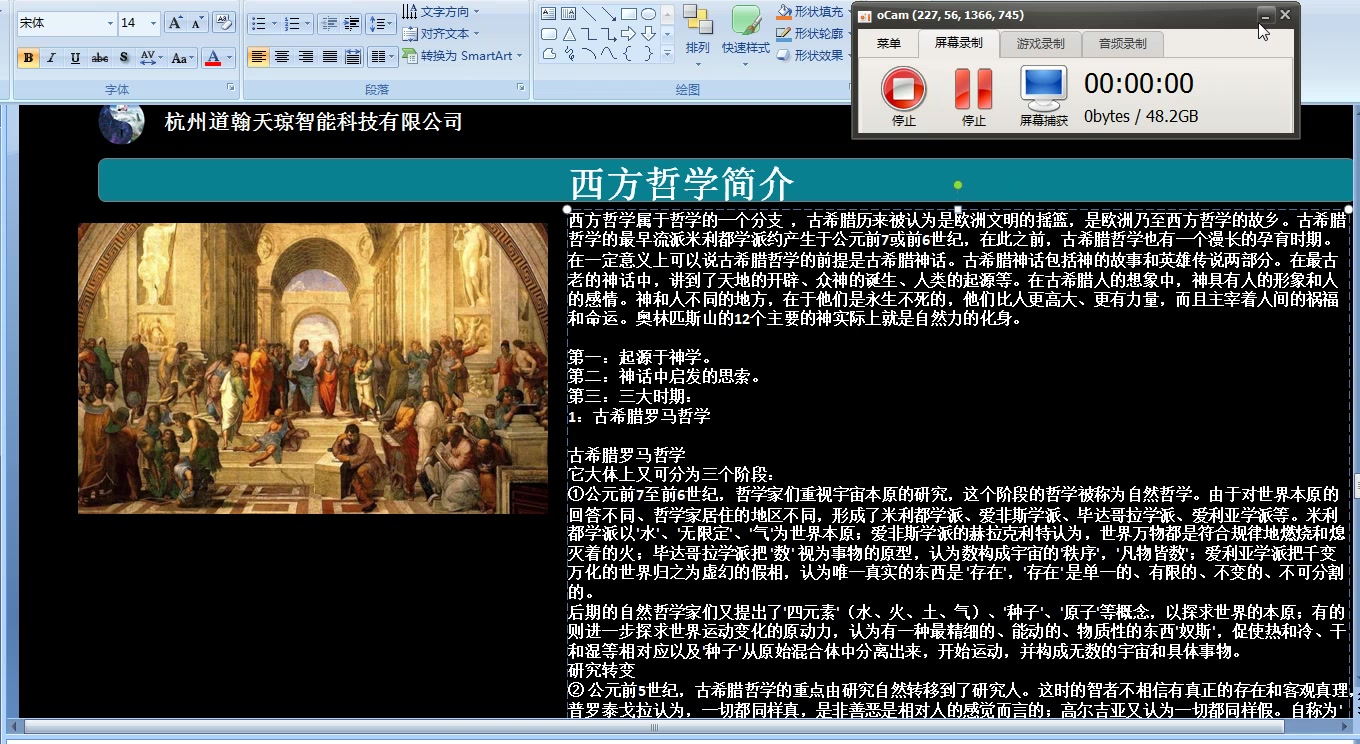Pick the isosceles triangle shape

[568, 34]
